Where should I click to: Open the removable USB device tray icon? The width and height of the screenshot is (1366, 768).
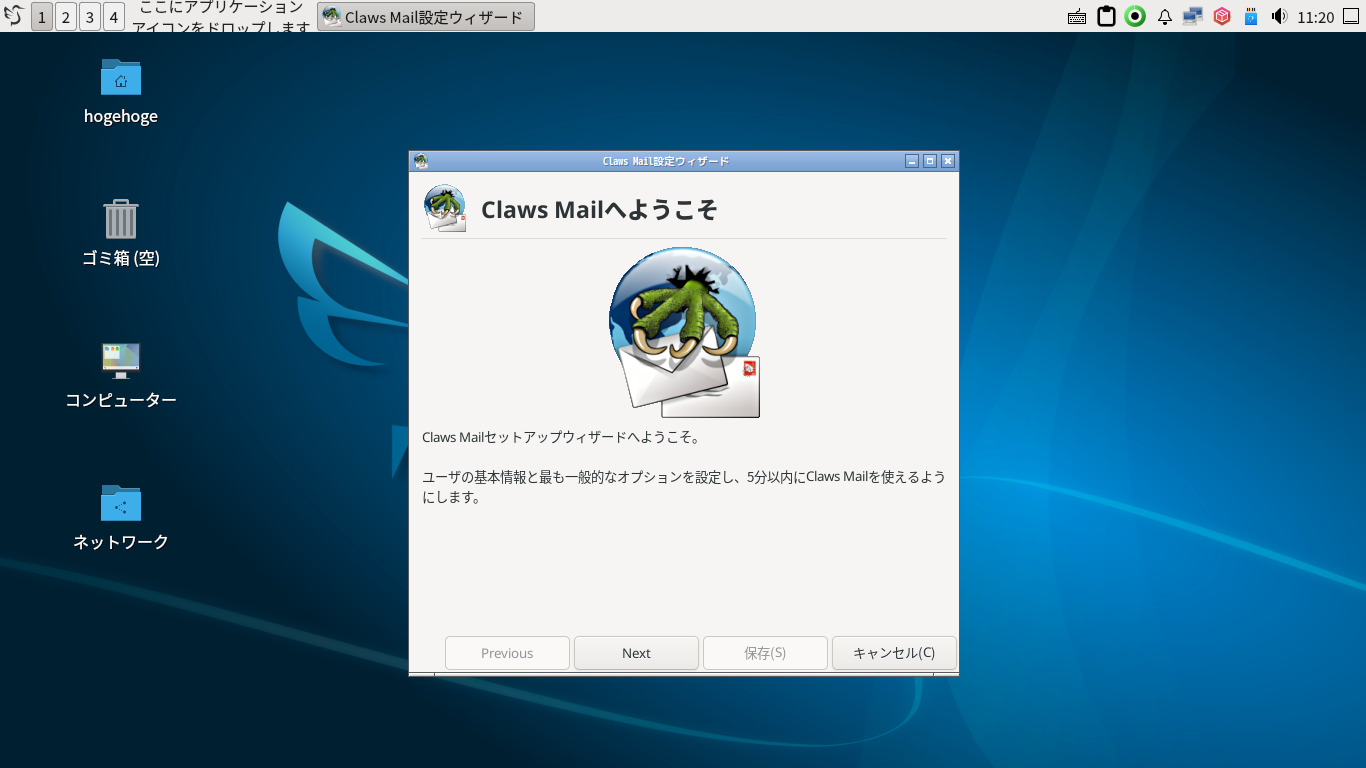[1250, 16]
